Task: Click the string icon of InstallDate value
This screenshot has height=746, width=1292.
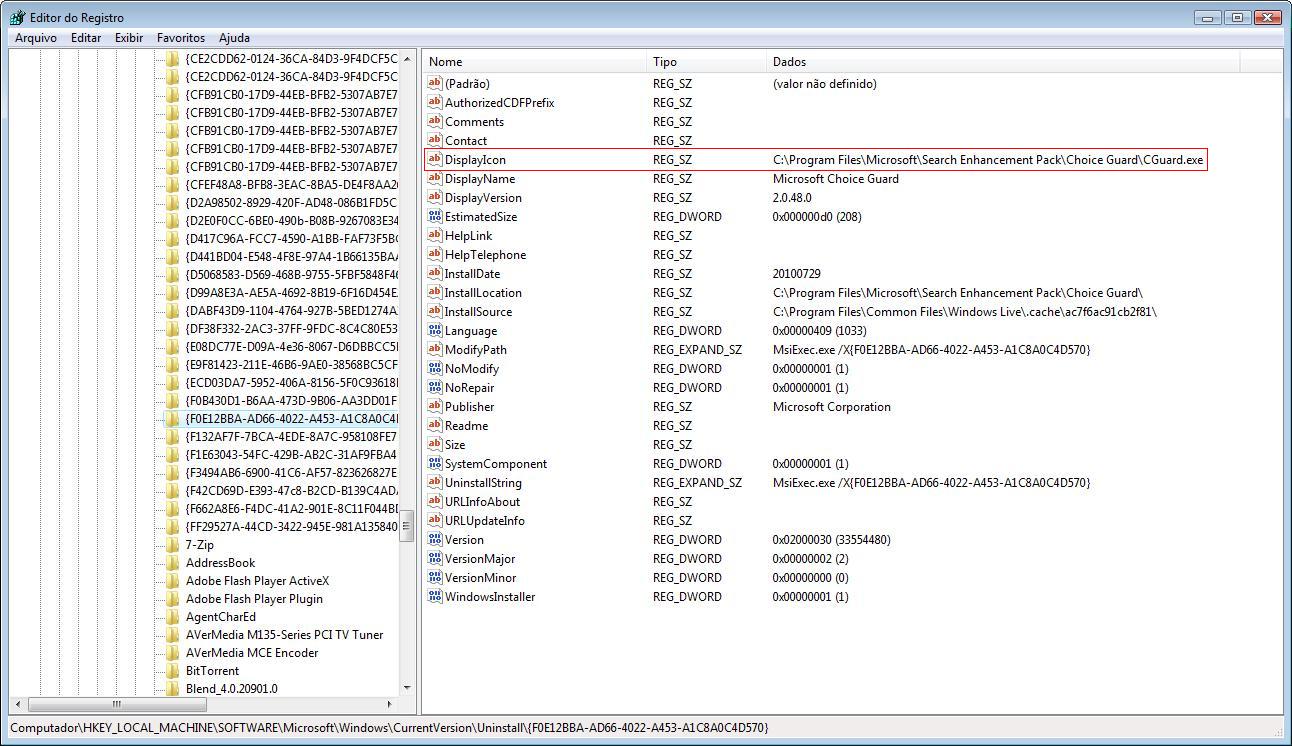Action: click(x=434, y=273)
